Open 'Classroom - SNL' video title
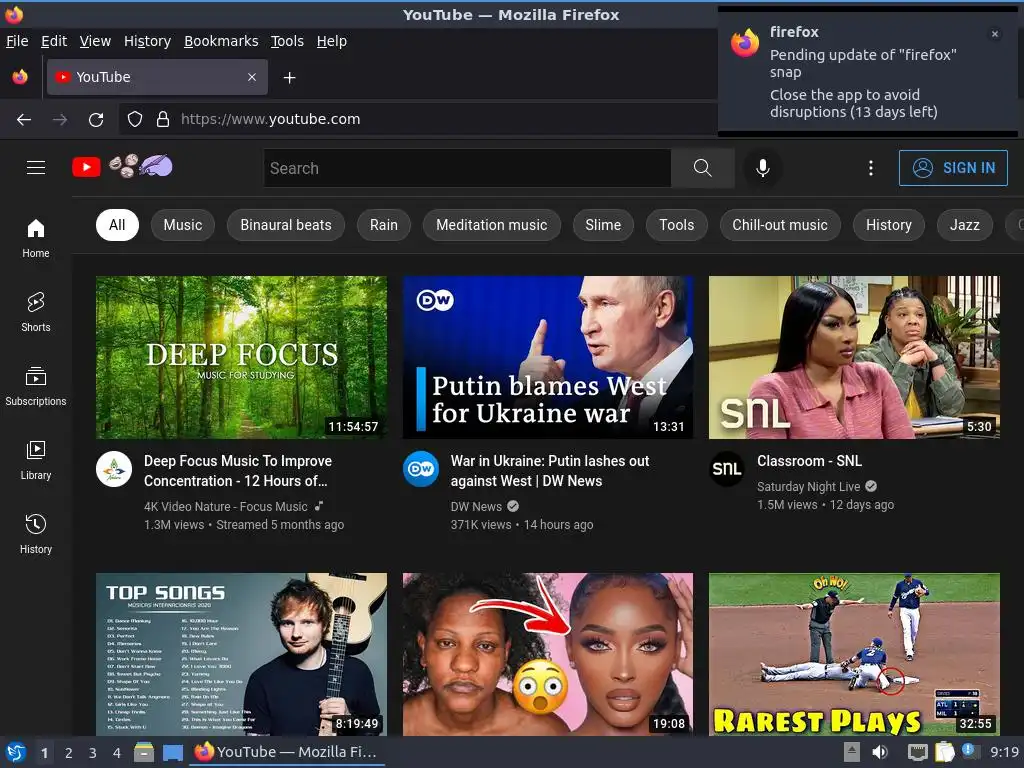The height and width of the screenshot is (768, 1024). click(809, 461)
